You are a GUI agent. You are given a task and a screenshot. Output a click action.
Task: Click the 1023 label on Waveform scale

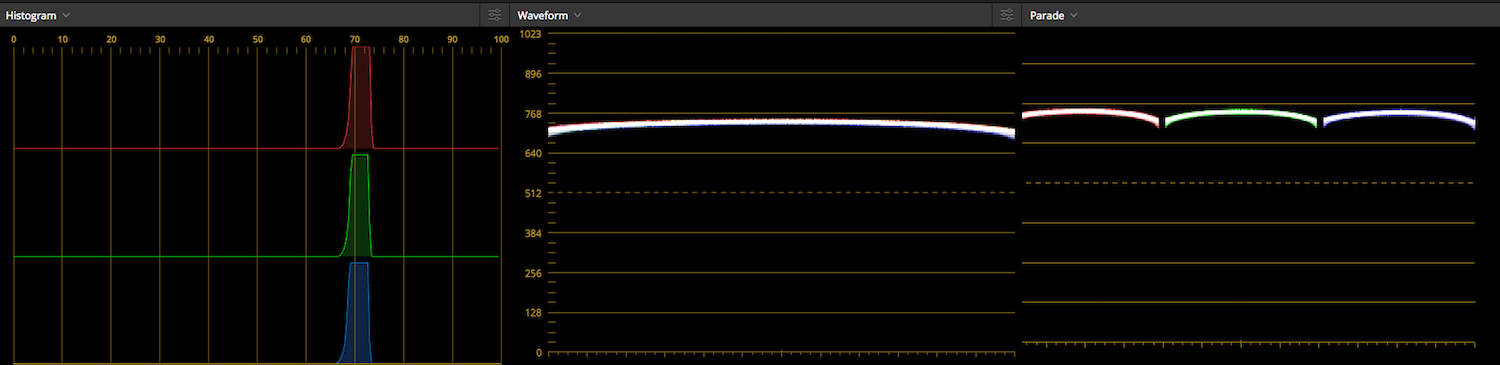pos(531,34)
